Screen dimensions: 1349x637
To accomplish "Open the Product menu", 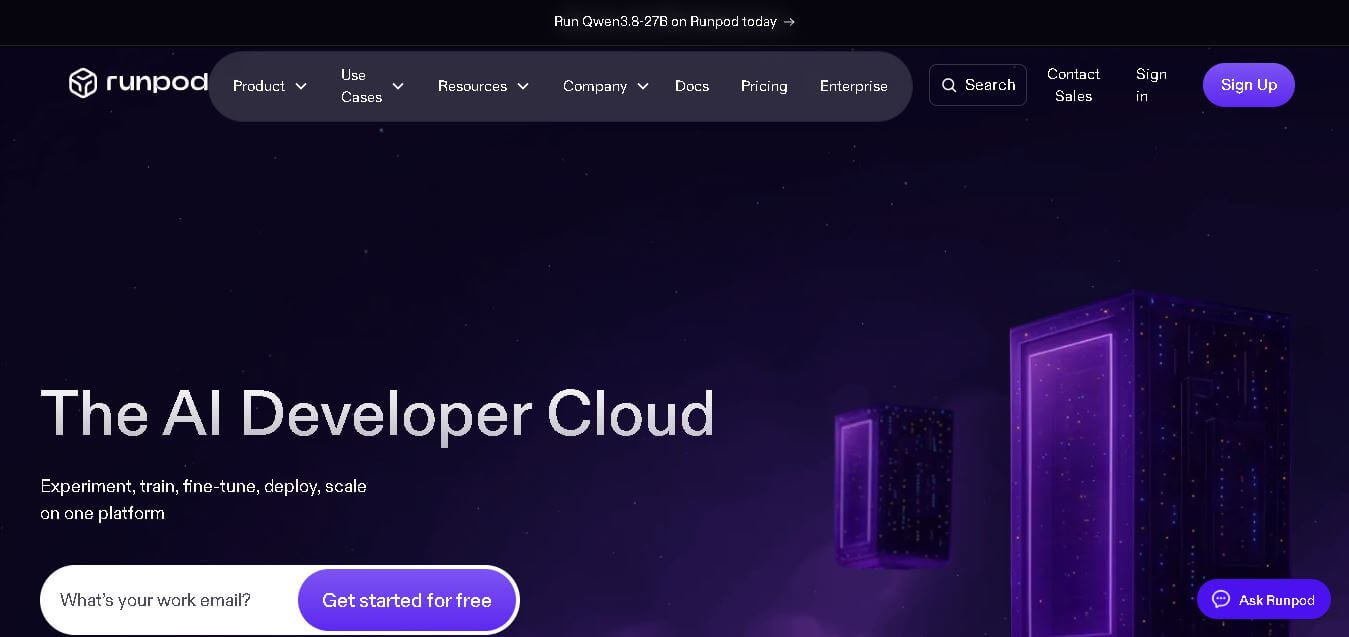I will [x=270, y=86].
